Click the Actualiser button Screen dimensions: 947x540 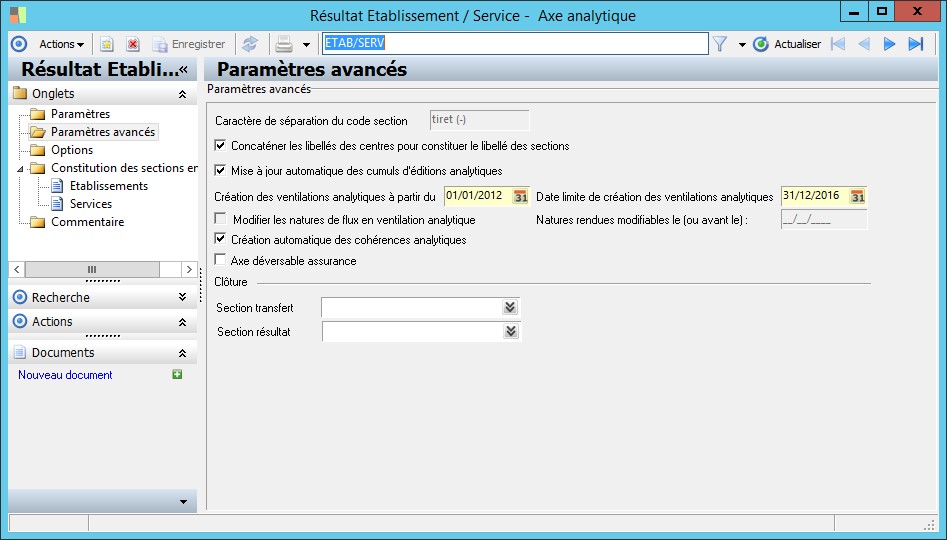tap(787, 44)
